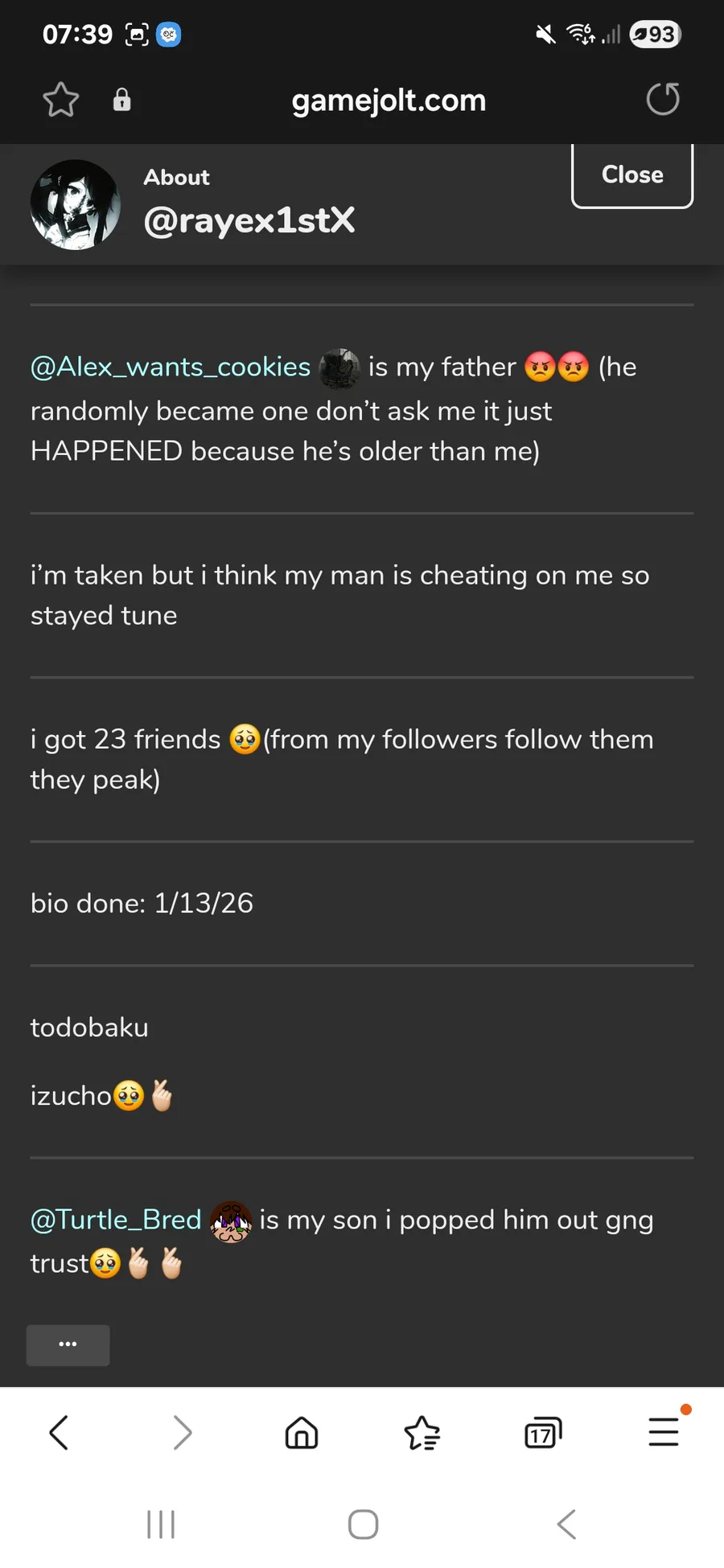Open the browser hamburger menu
This screenshot has width=724, height=1568.
click(x=664, y=1432)
